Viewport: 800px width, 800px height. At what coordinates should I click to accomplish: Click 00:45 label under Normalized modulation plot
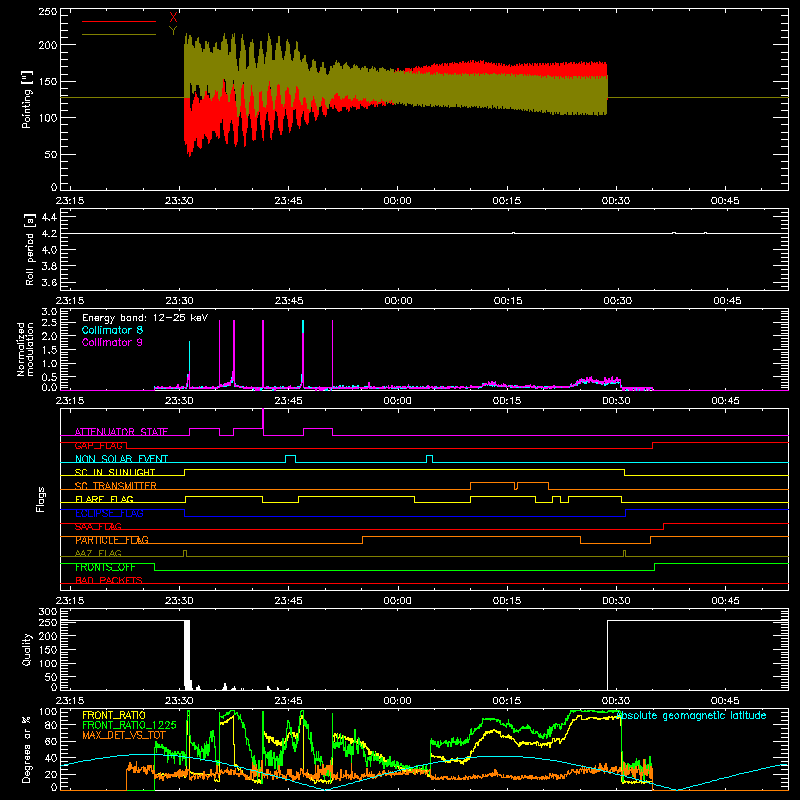click(725, 401)
